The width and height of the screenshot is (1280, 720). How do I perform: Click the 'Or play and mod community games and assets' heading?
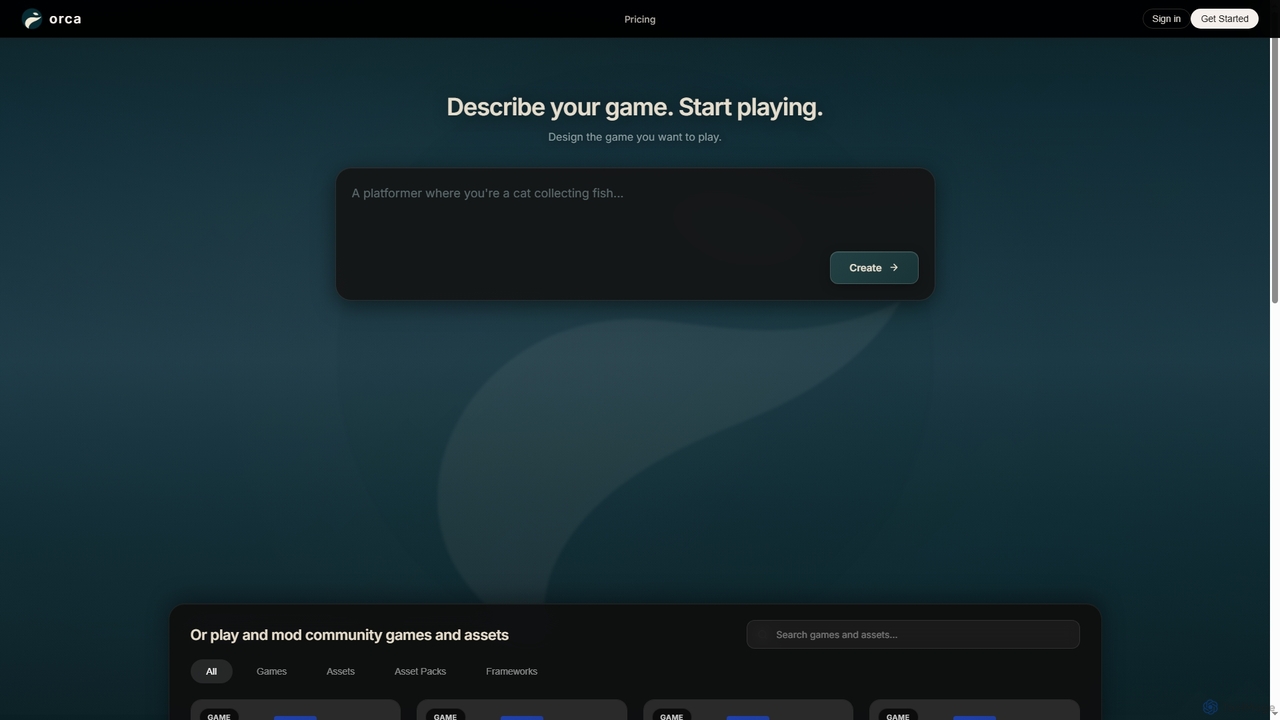point(349,635)
